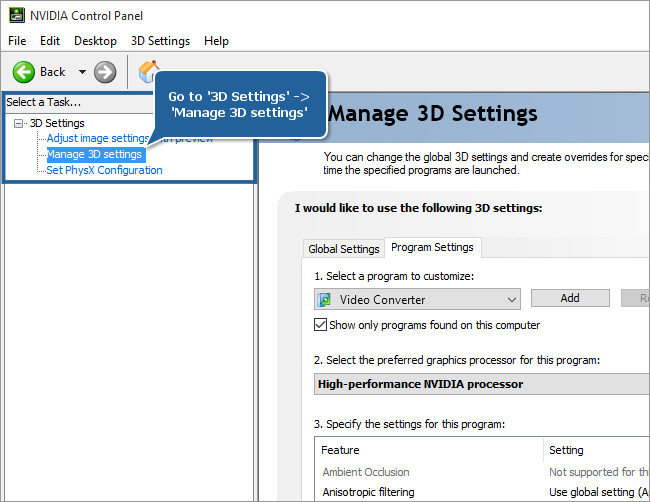This screenshot has height=502, width=650.
Task: Click the Not supported value for Ambient Occlusion
Action: pos(599,472)
